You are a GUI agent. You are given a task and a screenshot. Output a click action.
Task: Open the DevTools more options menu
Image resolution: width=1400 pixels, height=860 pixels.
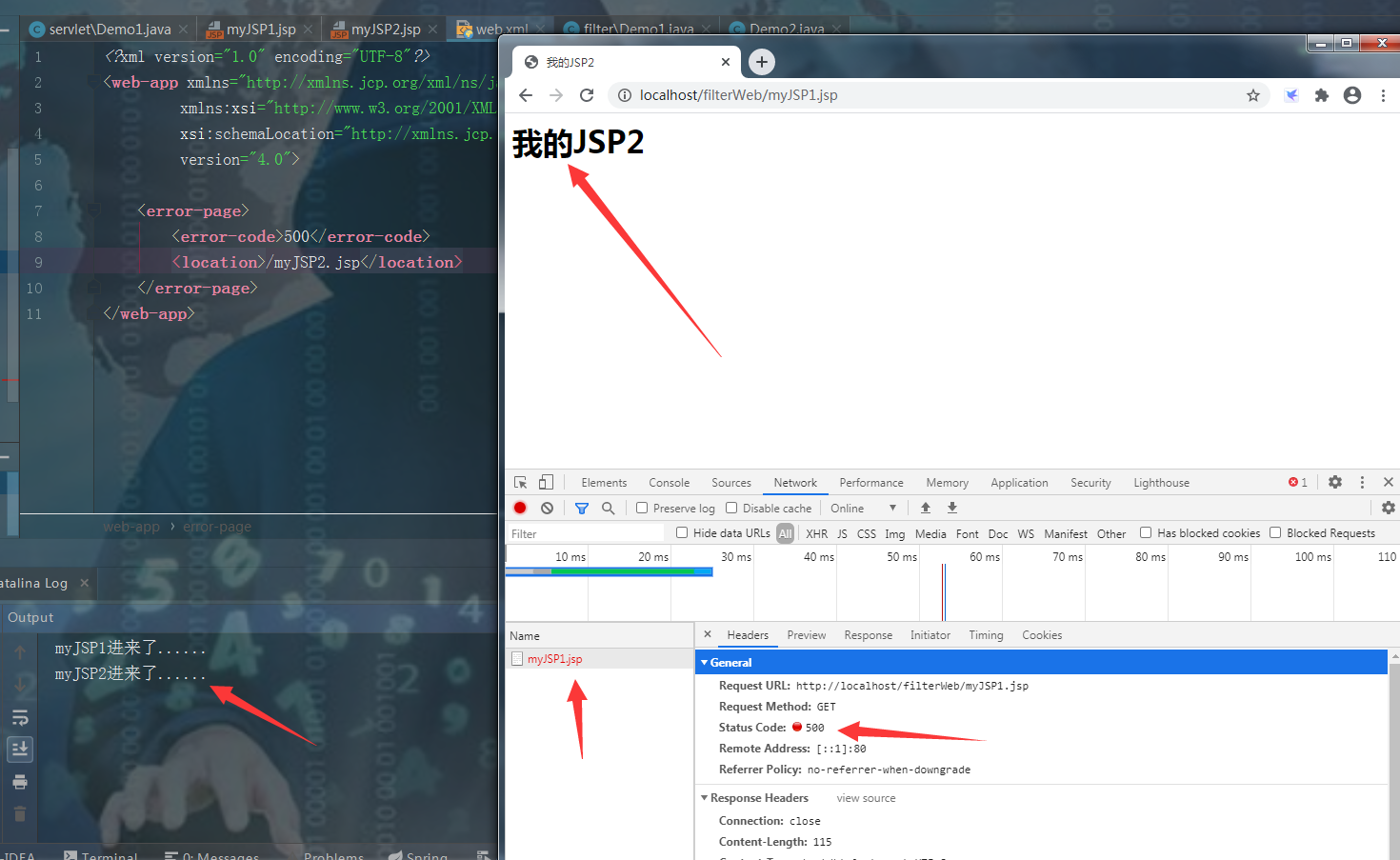[x=1362, y=482]
